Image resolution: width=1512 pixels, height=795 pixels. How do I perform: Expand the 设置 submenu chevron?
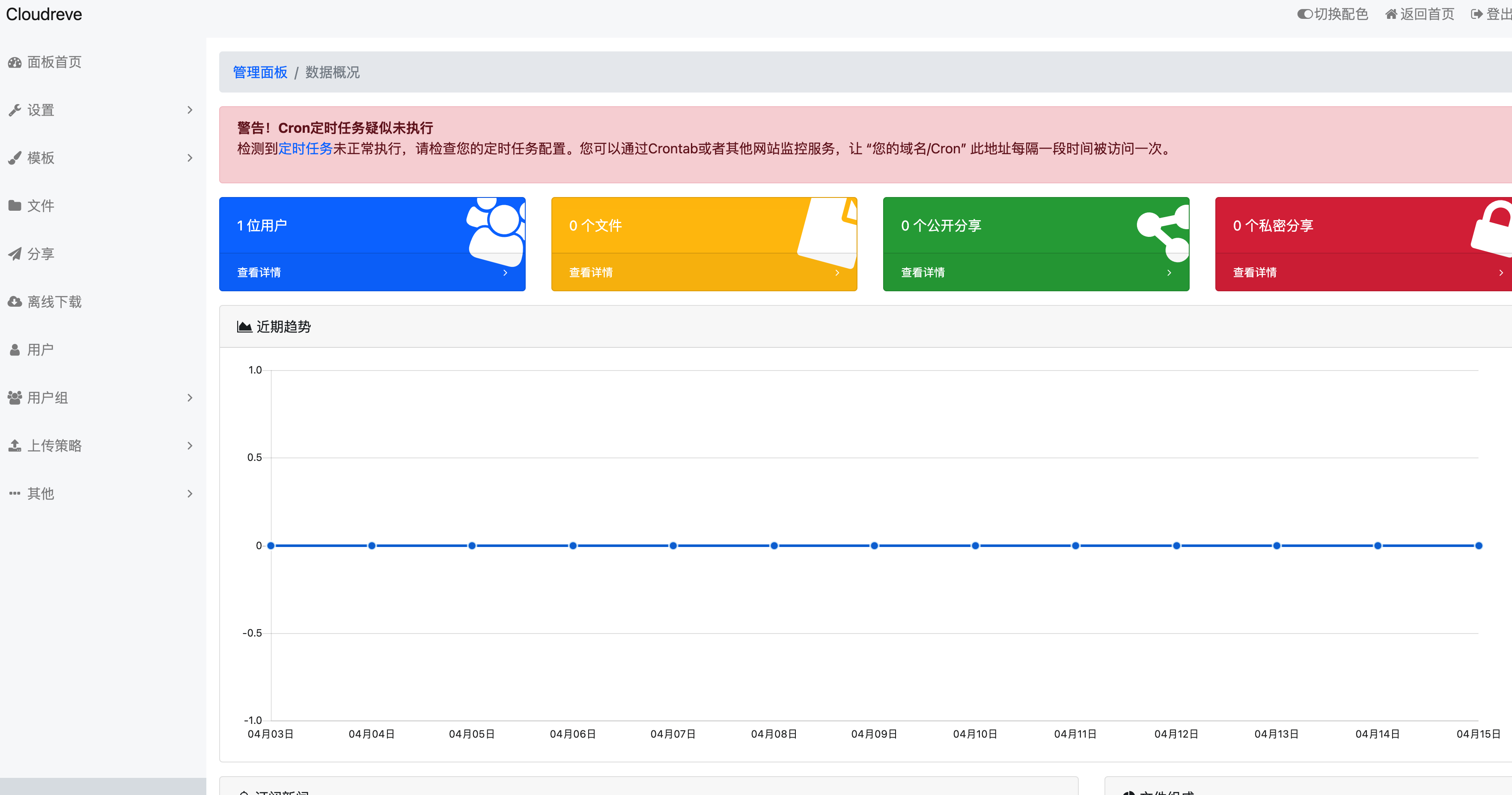click(x=190, y=111)
